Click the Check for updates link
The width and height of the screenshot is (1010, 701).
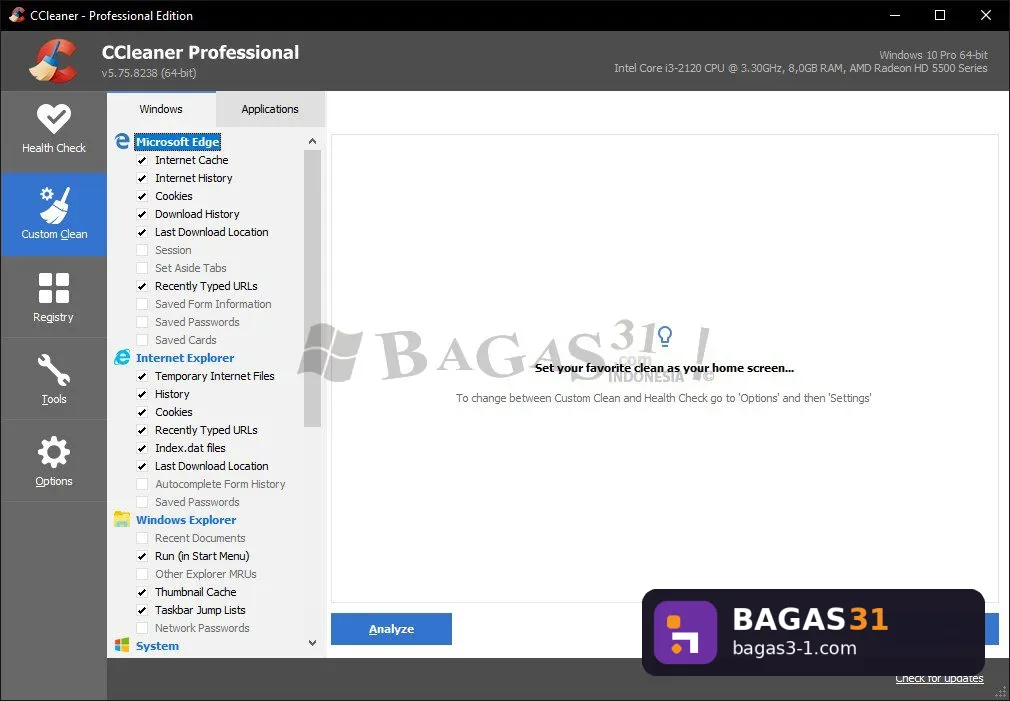click(x=939, y=678)
